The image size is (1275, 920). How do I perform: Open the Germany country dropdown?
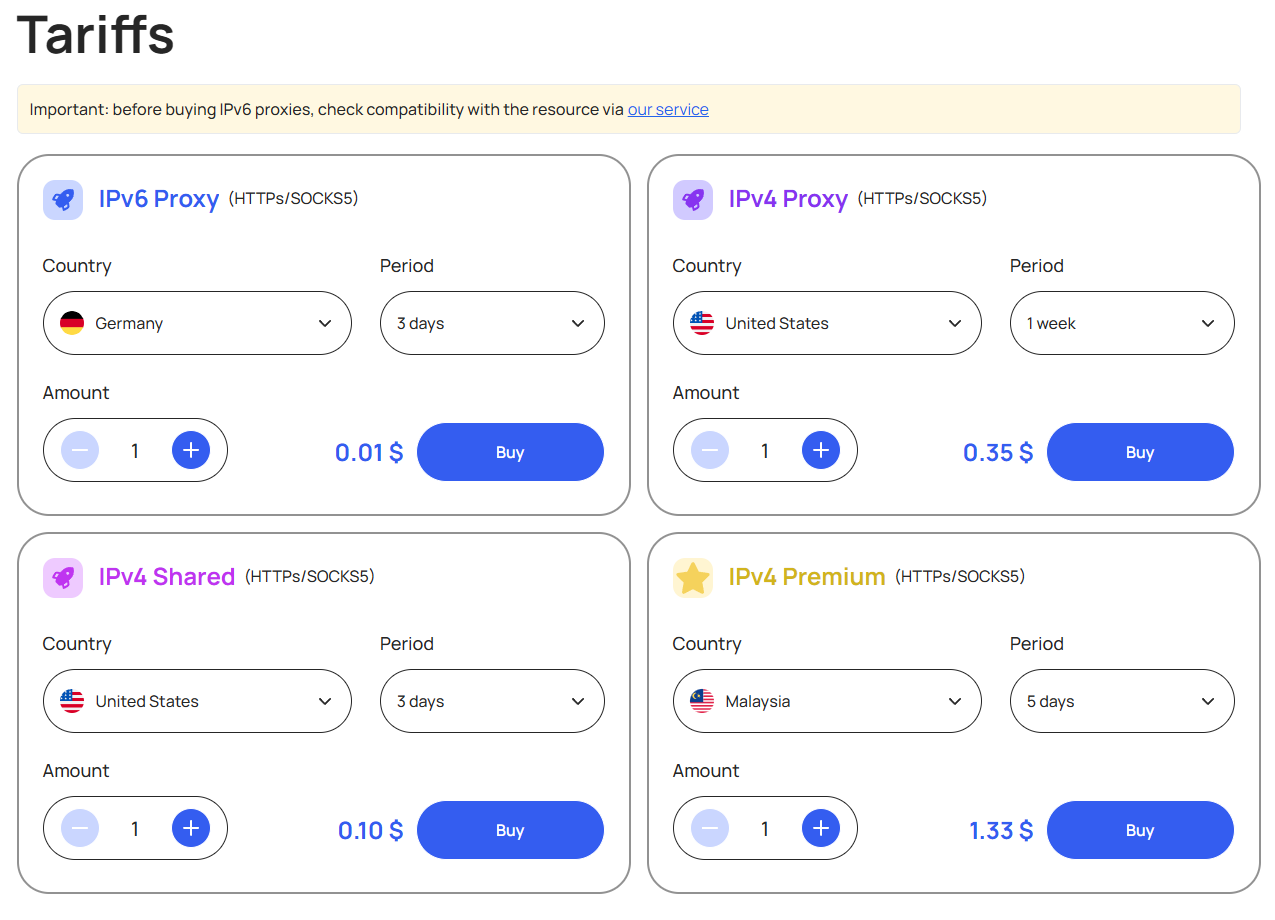pos(197,323)
